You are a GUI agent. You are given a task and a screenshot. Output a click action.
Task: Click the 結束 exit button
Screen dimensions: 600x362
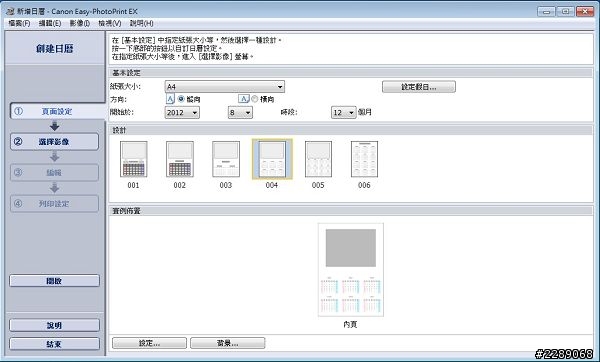click(x=54, y=344)
